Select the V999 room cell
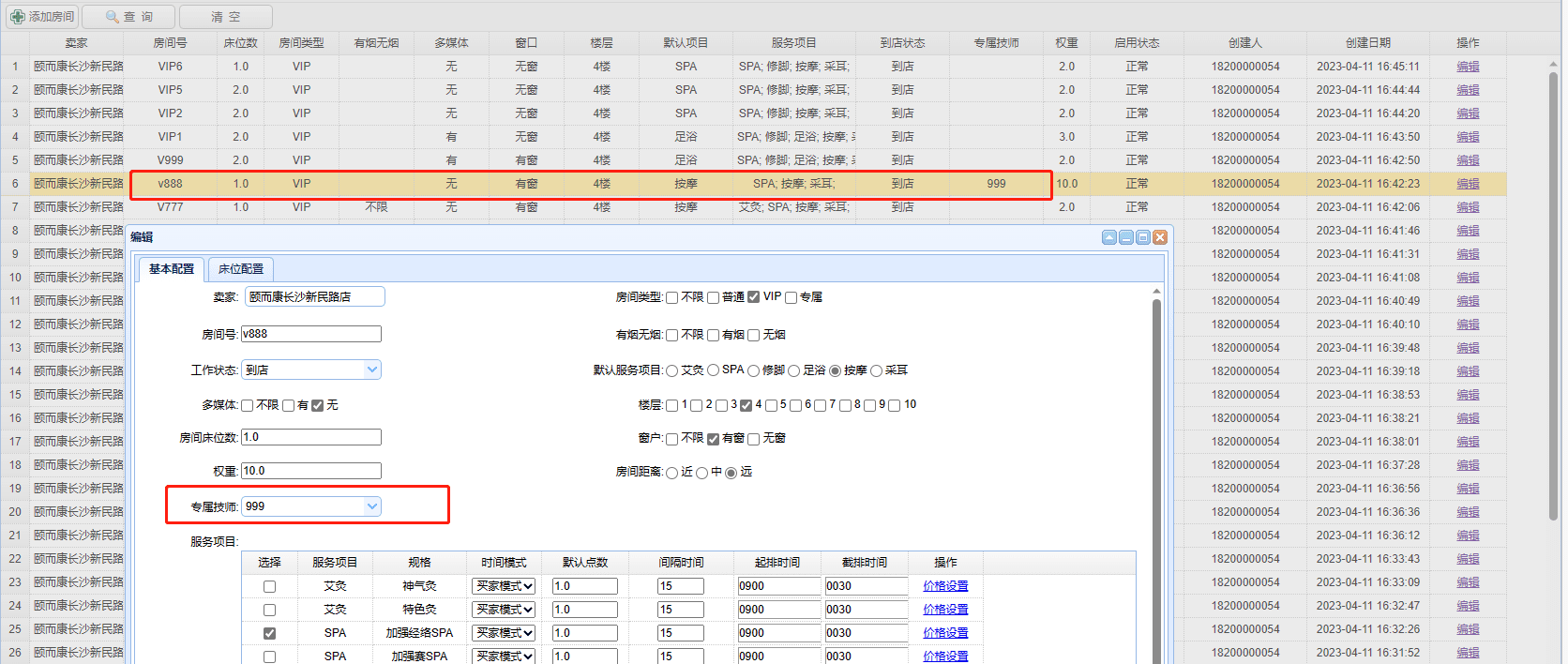 point(170,160)
